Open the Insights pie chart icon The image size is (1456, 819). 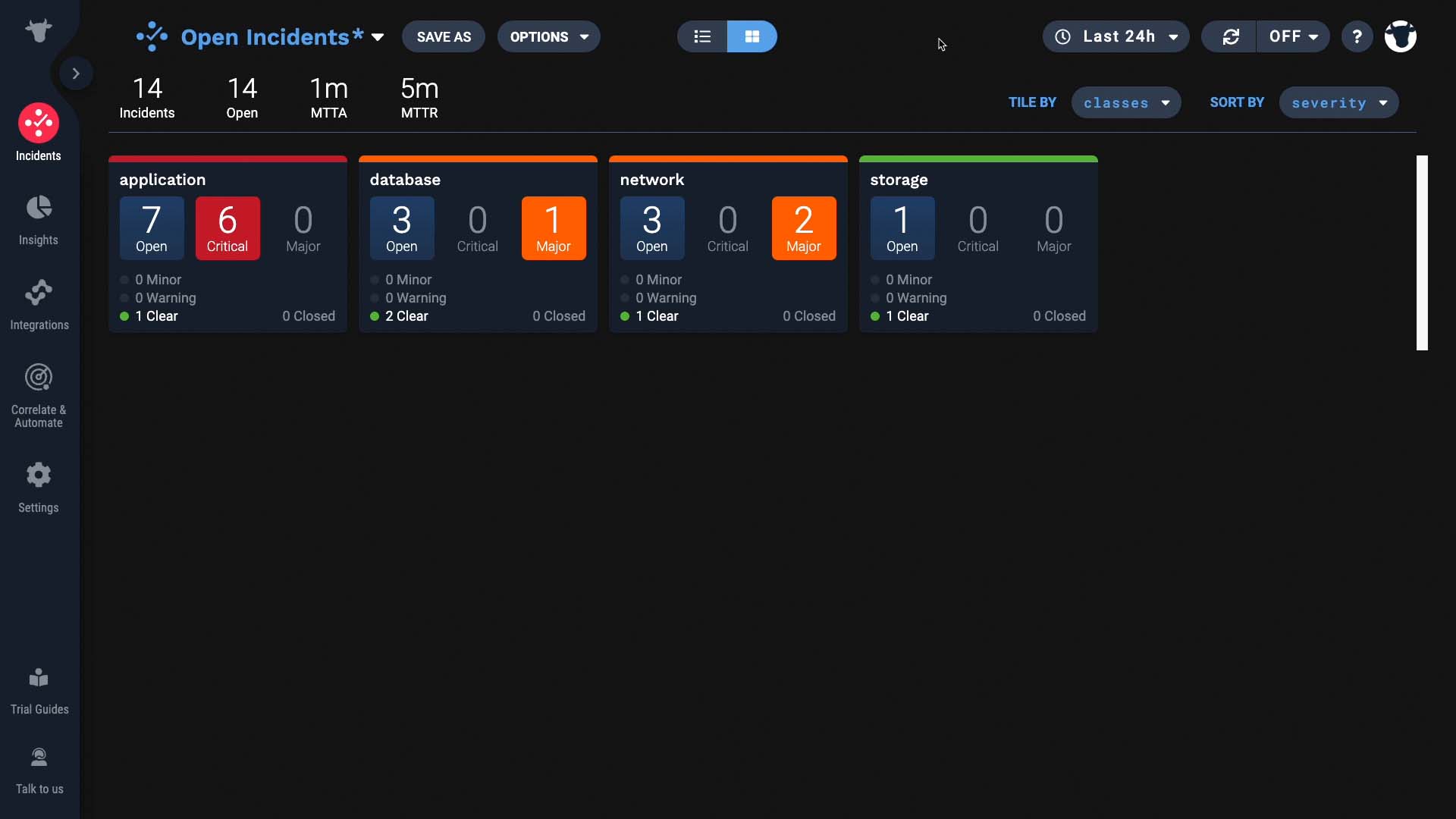(39, 208)
